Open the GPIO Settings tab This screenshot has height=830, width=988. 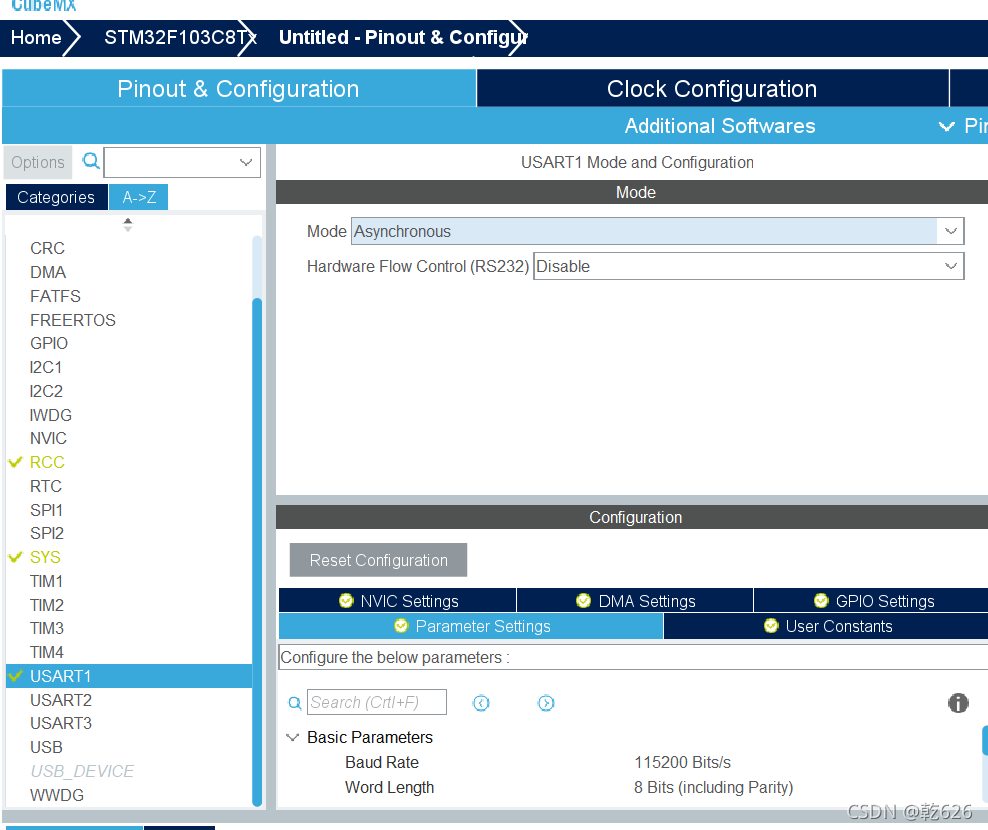point(872,601)
